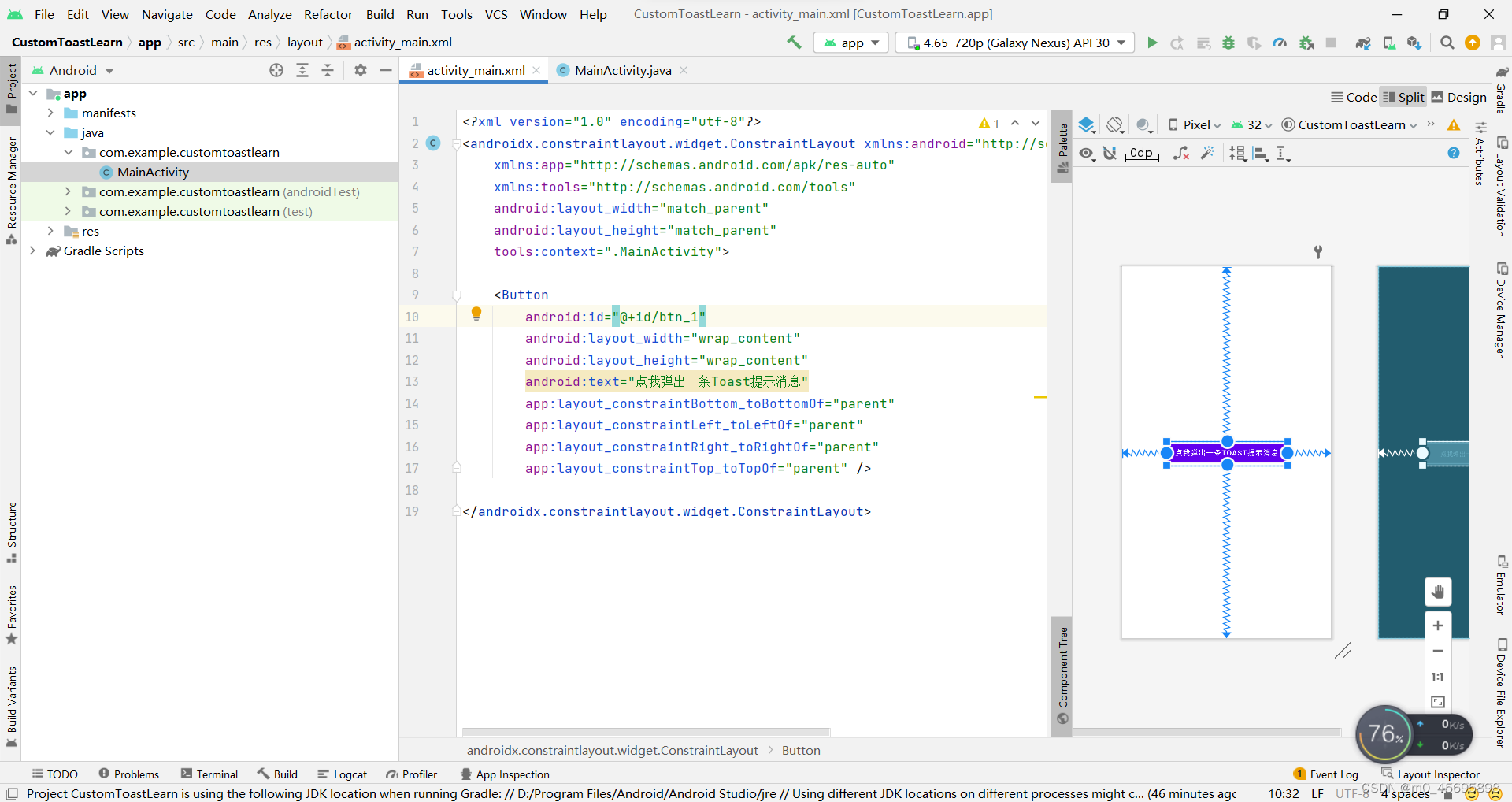Open the Profiler tool window
1512x802 pixels.
tap(411, 774)
